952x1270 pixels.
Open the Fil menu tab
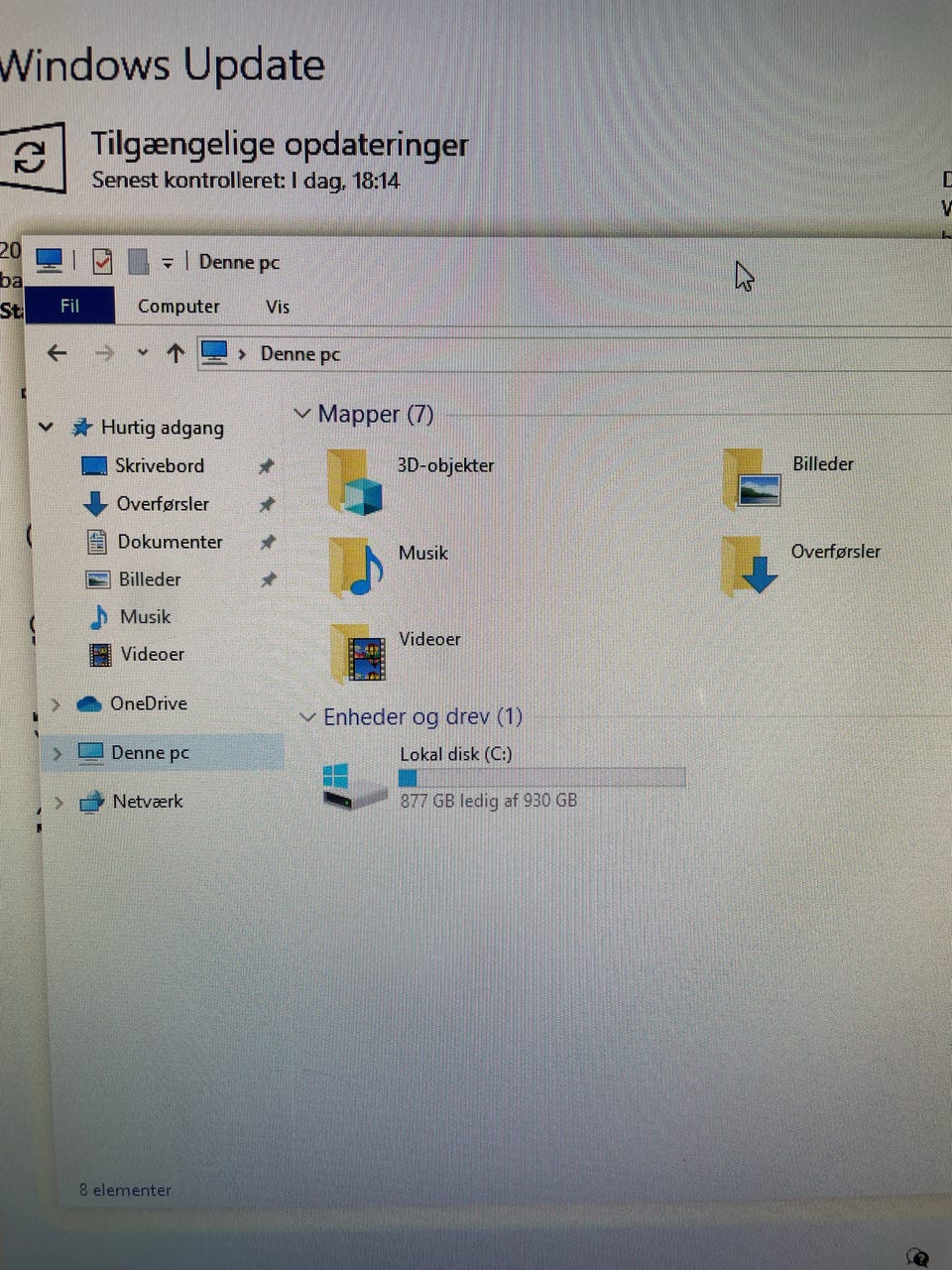(69, 306)
